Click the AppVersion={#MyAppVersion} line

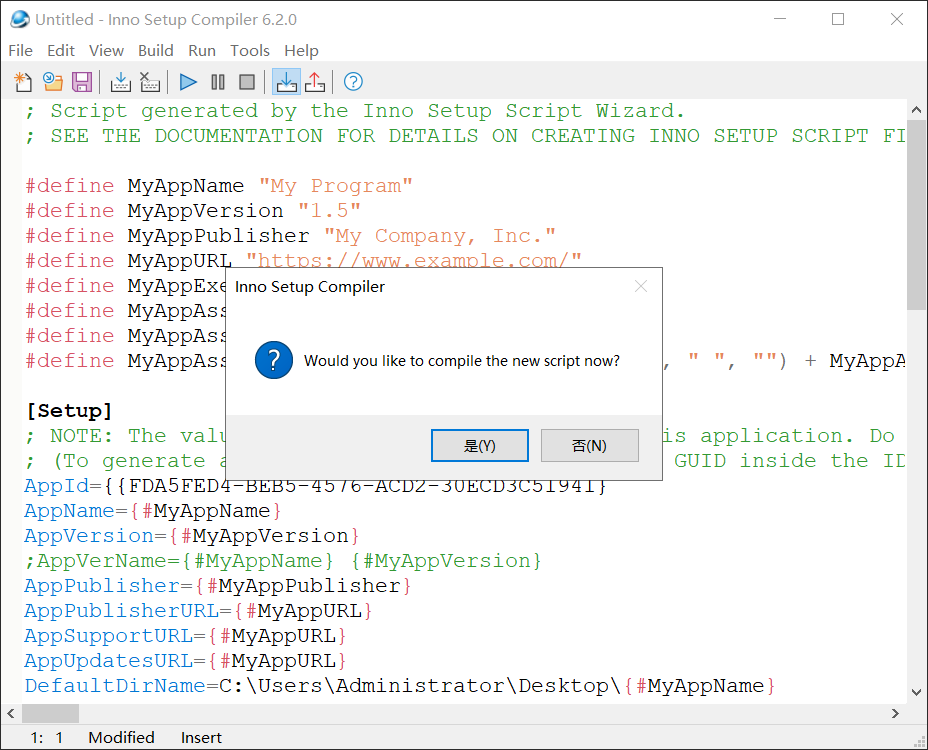[x=192, y=536]
